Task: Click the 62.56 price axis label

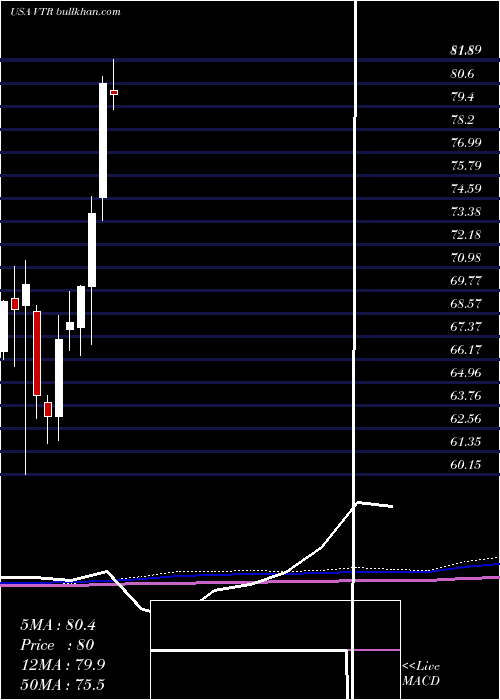Action: [466, 419]
